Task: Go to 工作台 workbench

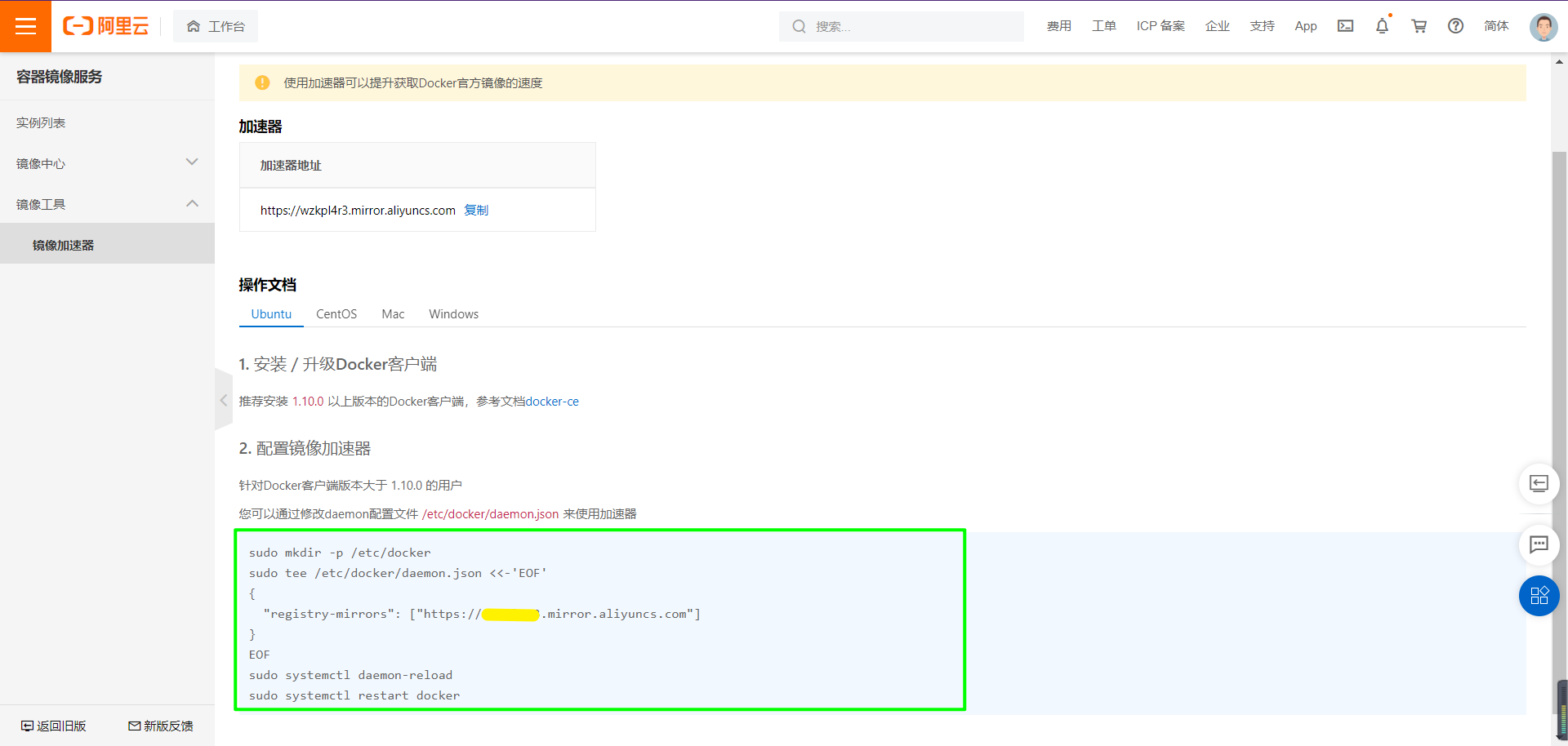Action: coord(216,26)
